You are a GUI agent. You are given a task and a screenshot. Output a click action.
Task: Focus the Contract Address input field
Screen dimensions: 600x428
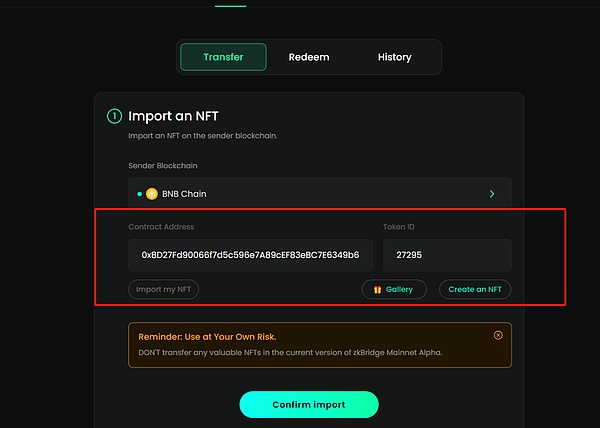coord(250,255)
